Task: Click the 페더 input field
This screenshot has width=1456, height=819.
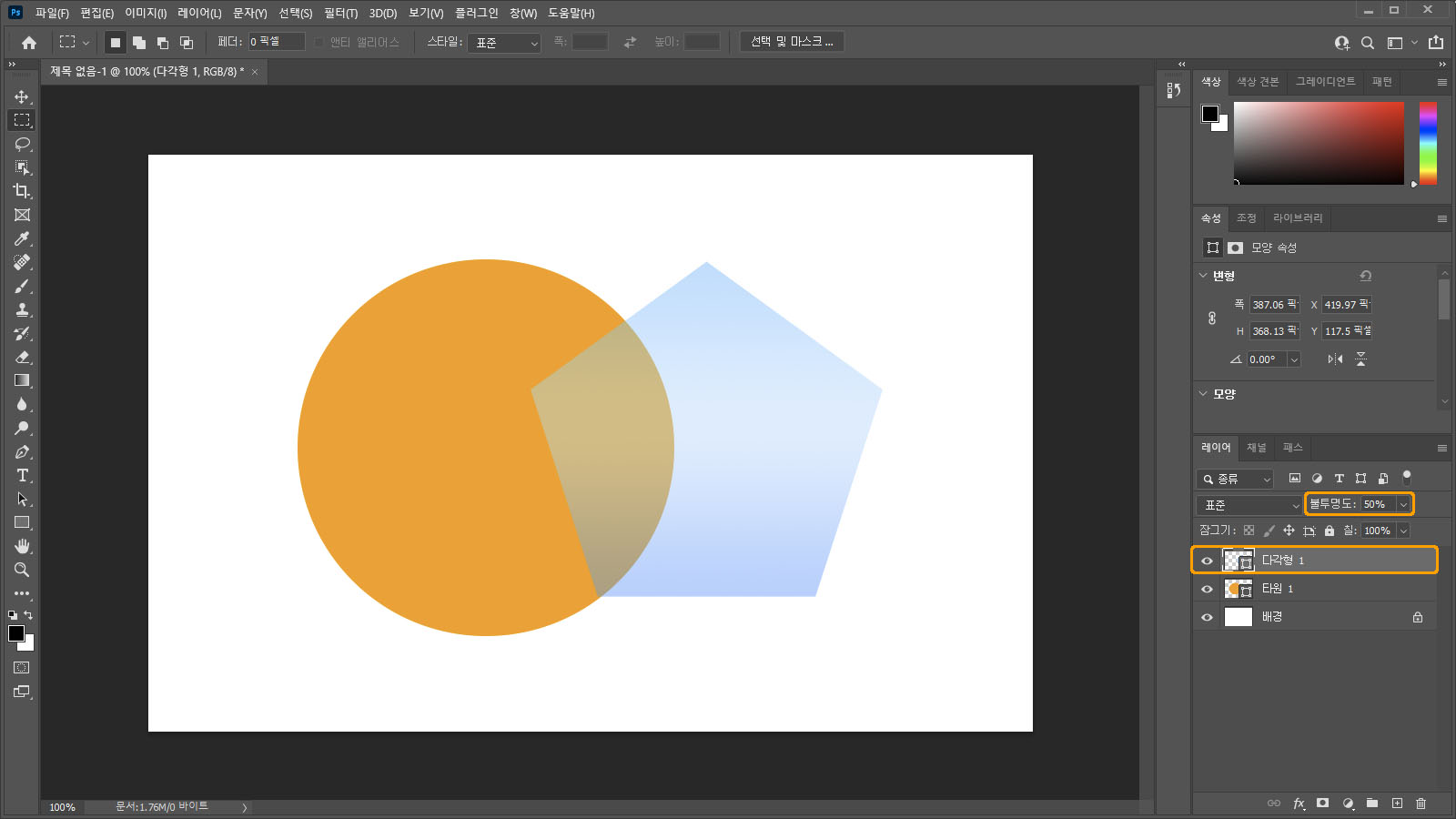Action: pyautogui.click(x=276, y=42)
